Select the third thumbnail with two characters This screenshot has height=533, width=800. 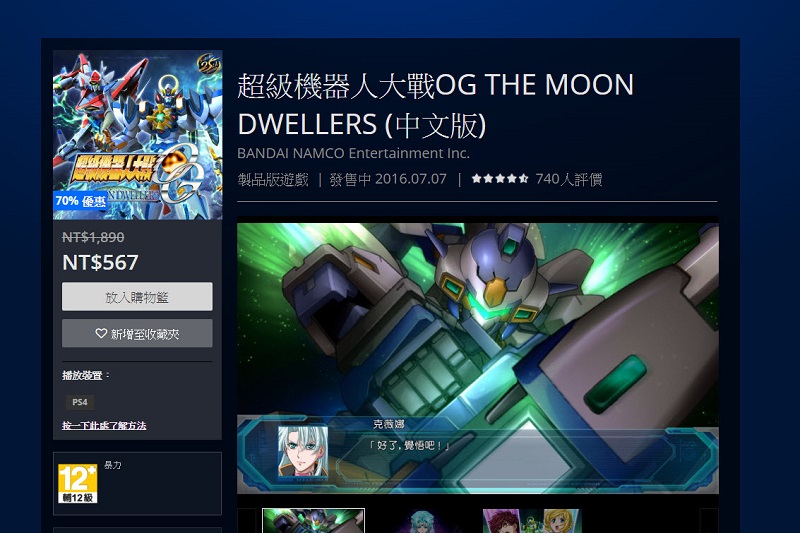tap(532, 521)
